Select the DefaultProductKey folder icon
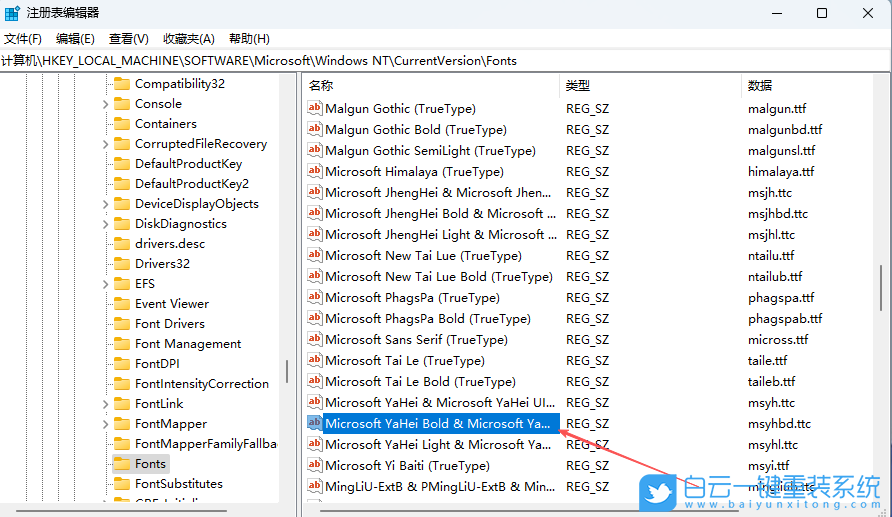 click(x=122, y=164)
